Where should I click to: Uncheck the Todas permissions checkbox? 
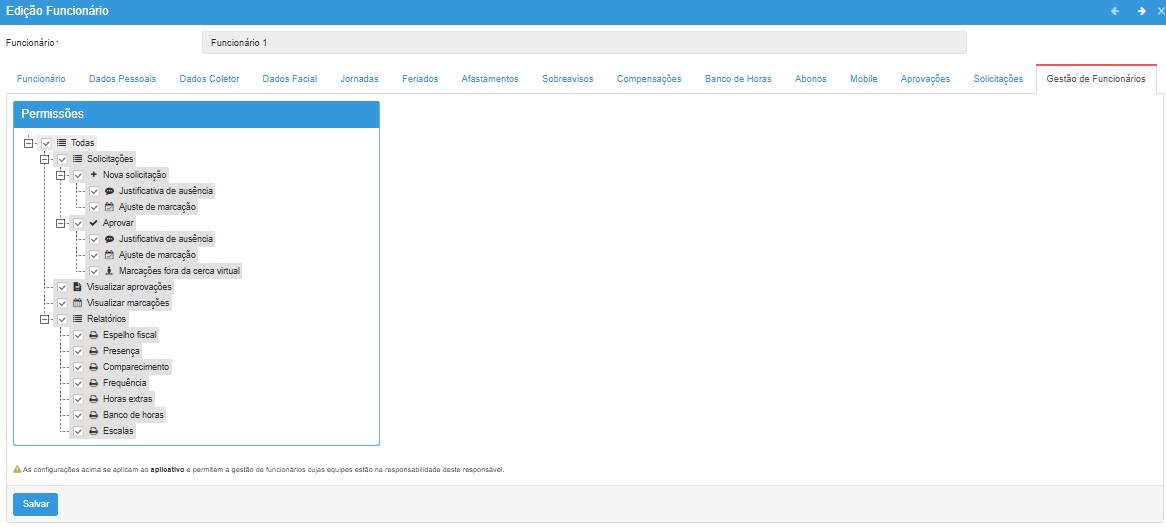46,143
